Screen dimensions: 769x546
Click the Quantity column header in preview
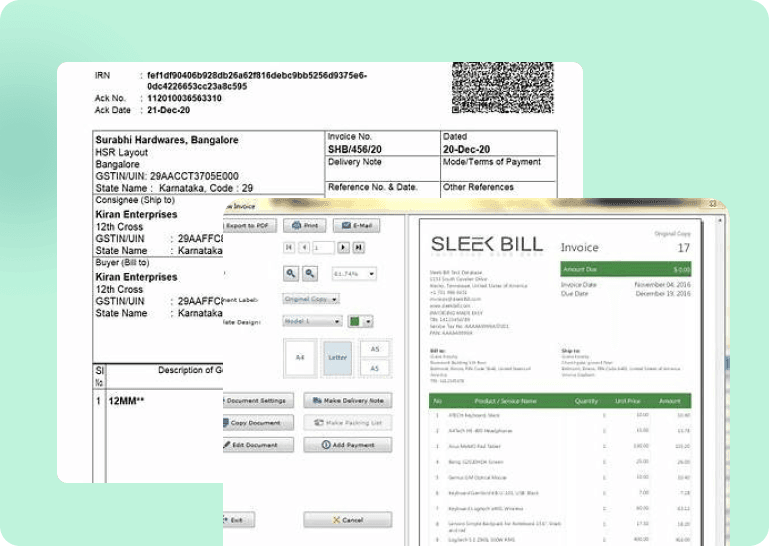[x=586, y=401]
